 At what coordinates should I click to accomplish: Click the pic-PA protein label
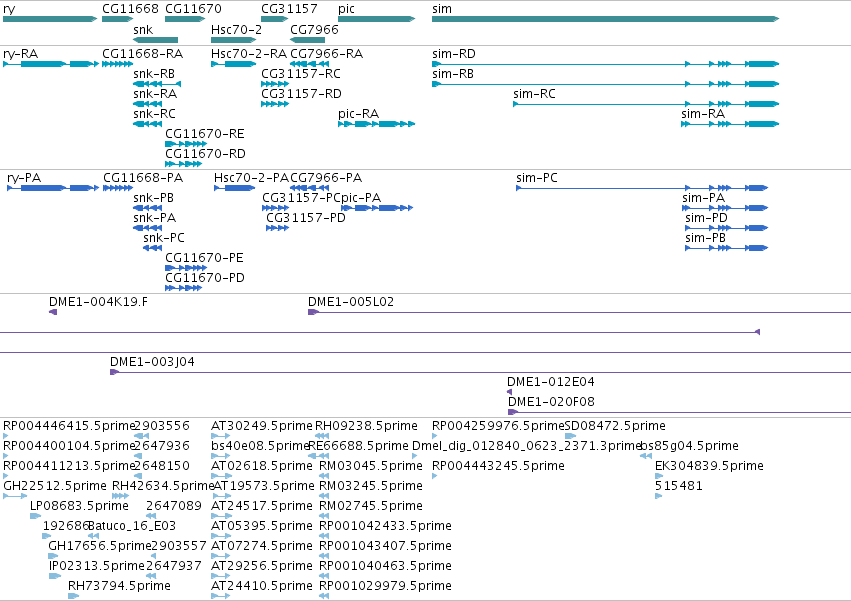point(361,198)
